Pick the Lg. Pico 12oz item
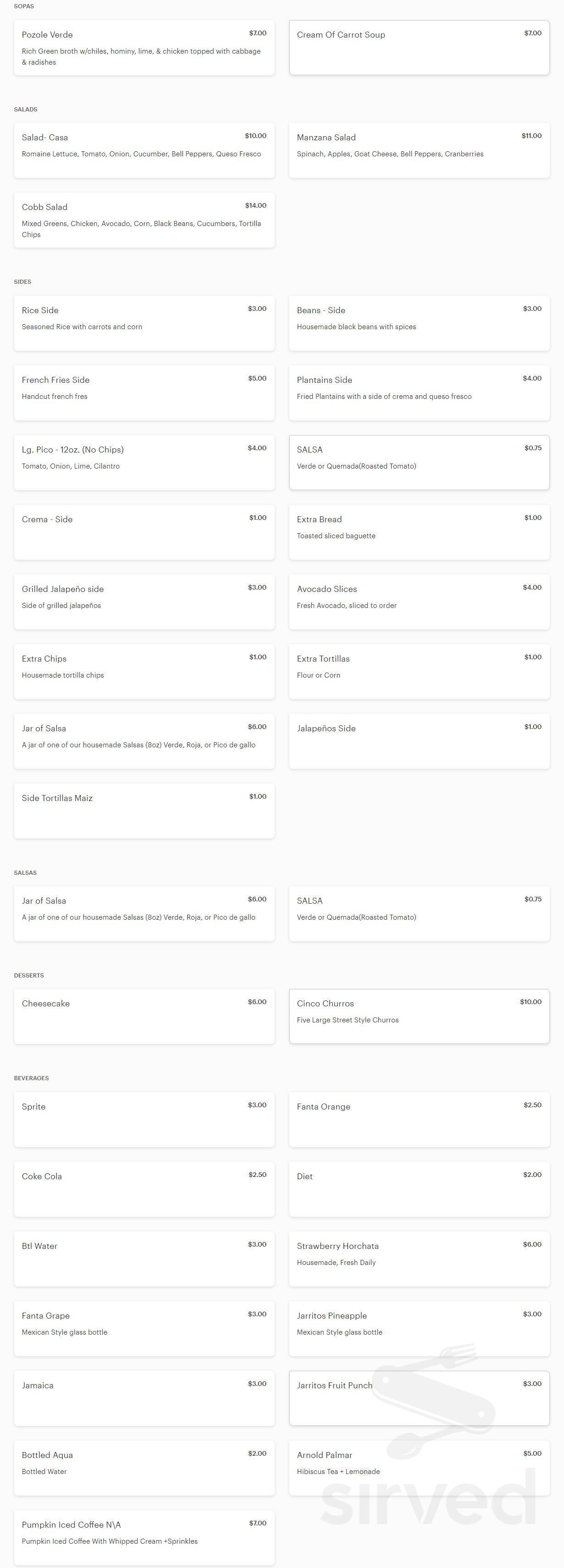 point(144,463)
